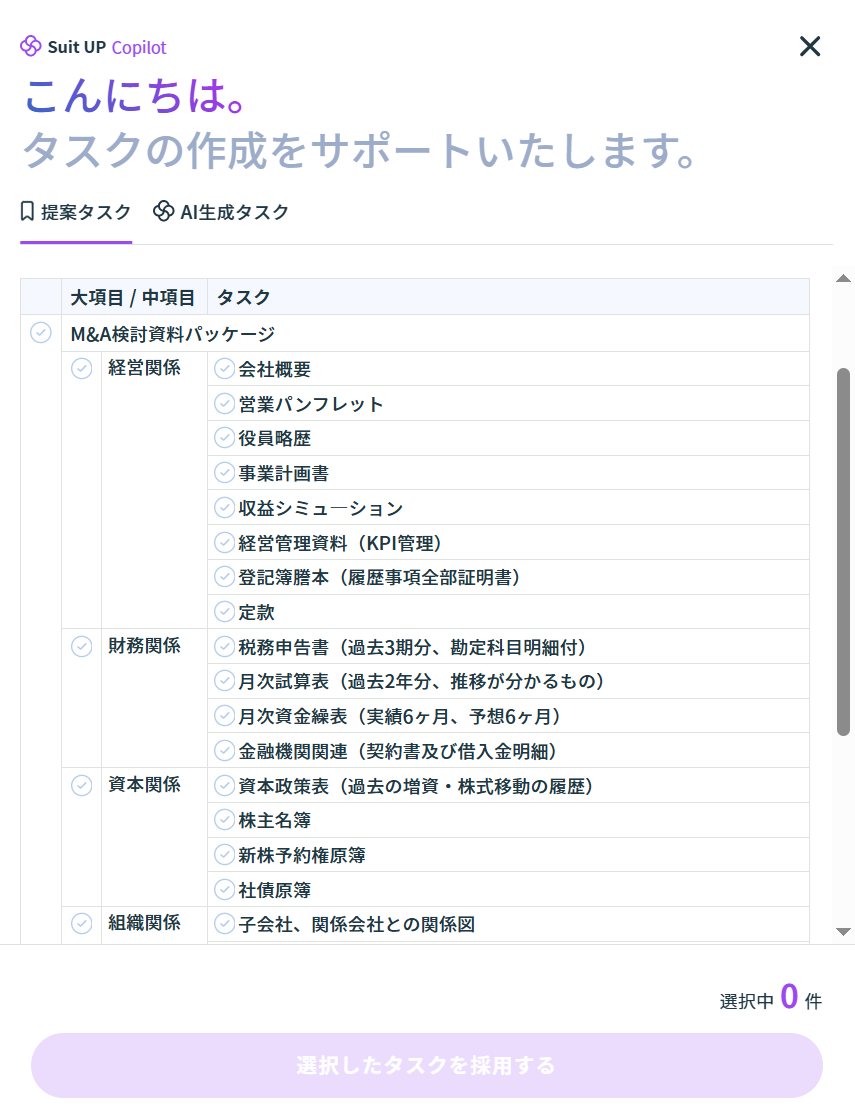Select the 資本関係 category check circle

point(81,785)
